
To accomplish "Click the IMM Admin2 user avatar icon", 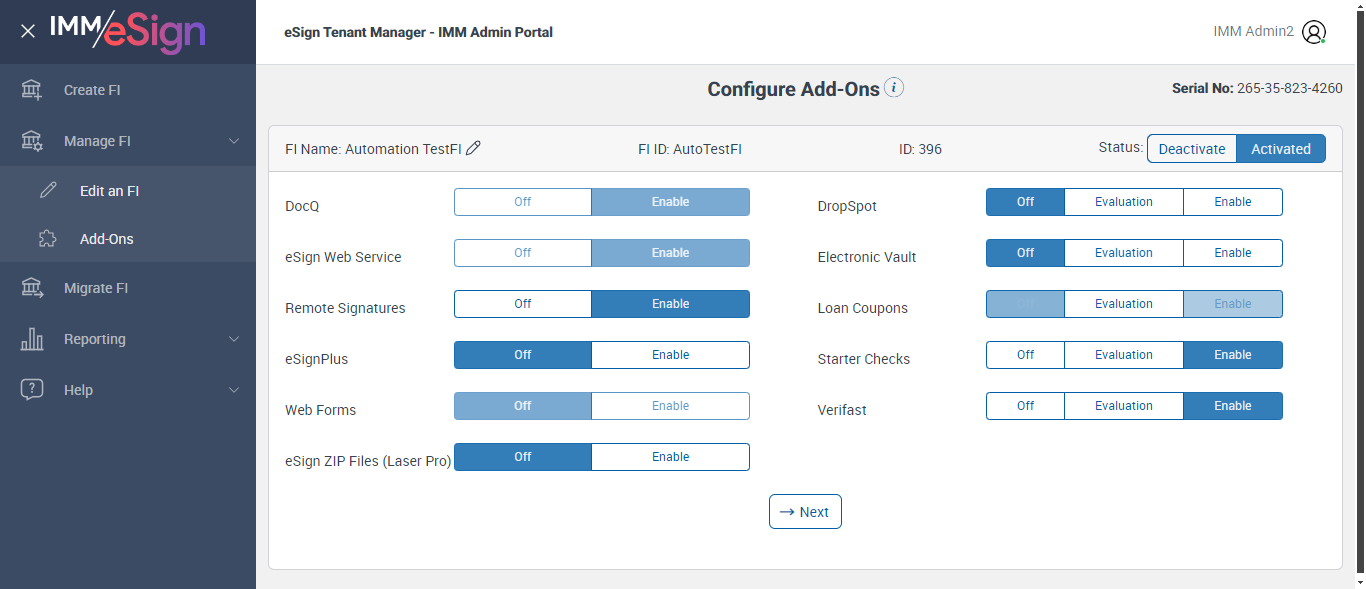I will 1314,32.
